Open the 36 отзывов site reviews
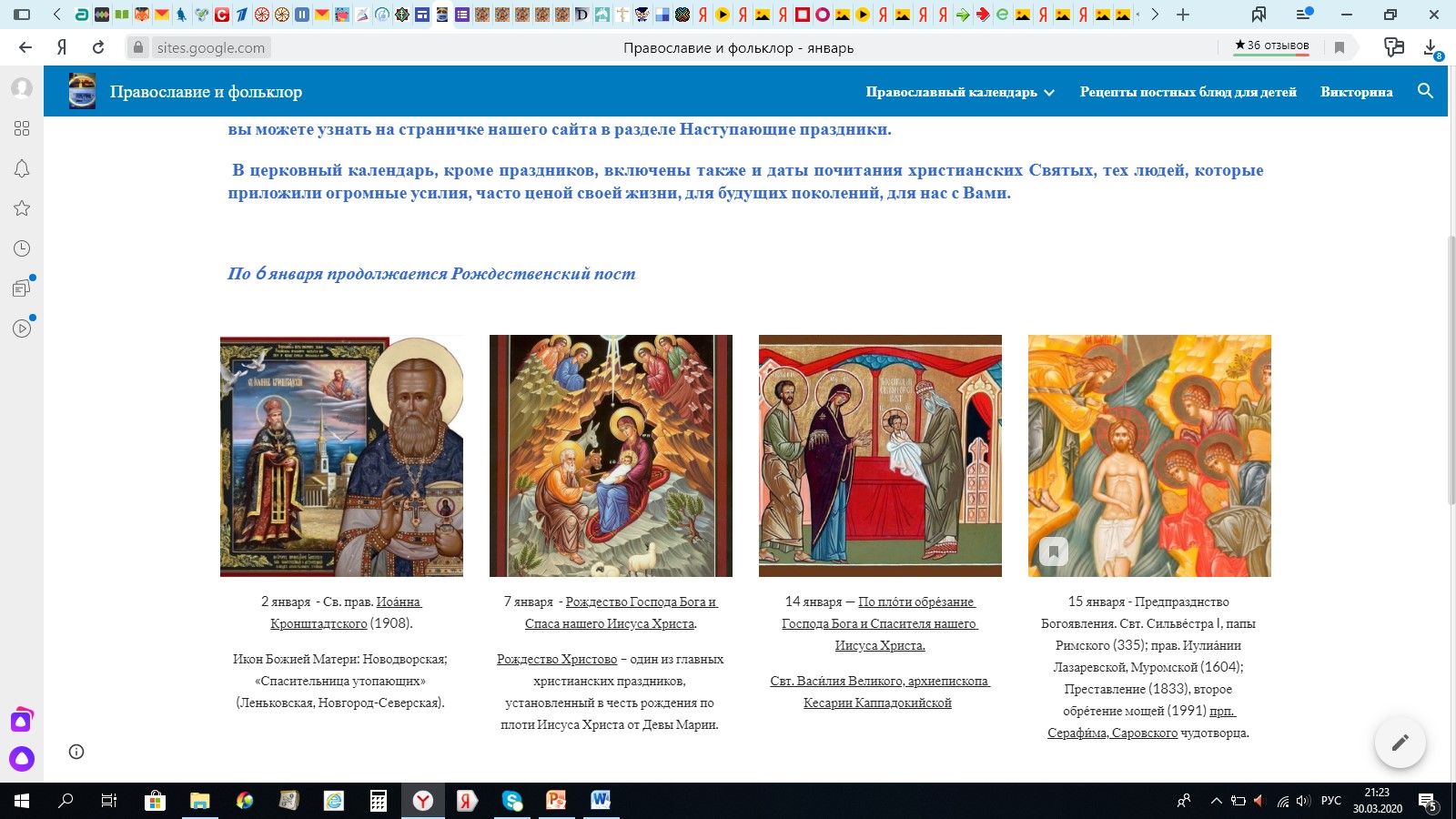Viewport: 1456px width, 819px height. point(1271,45)
